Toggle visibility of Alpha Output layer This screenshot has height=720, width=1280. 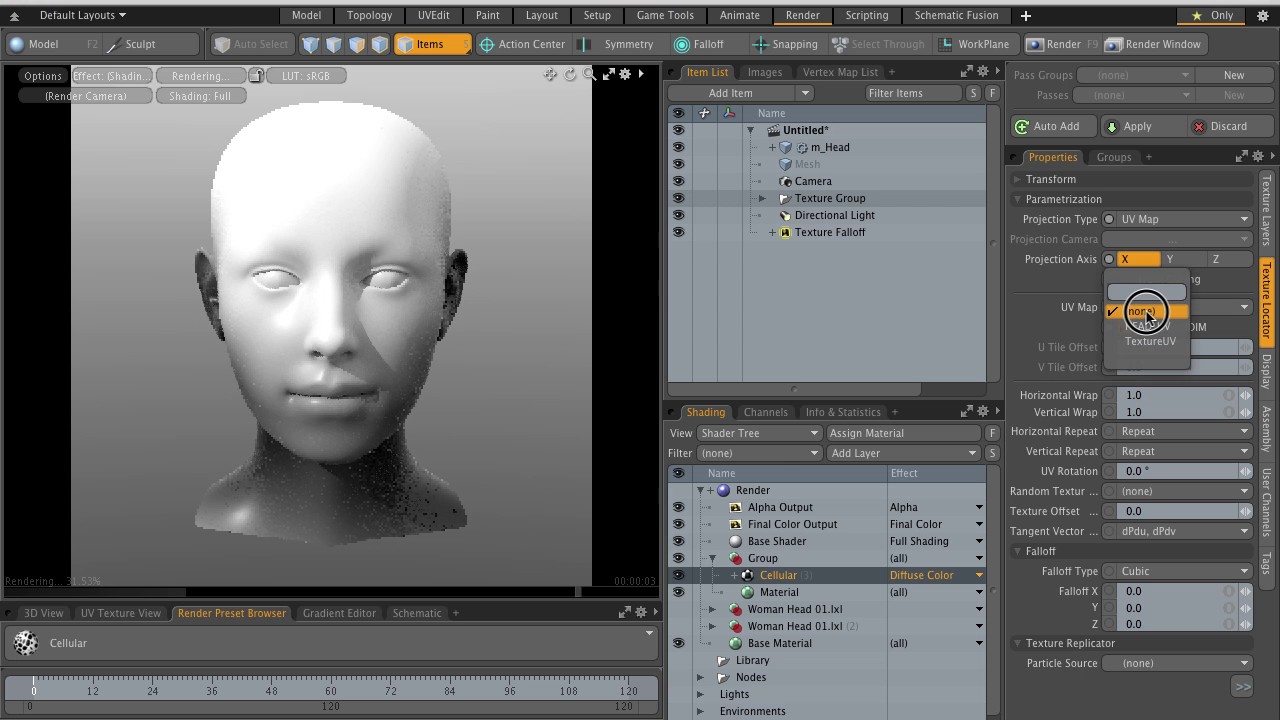click(x=679, y=507)
